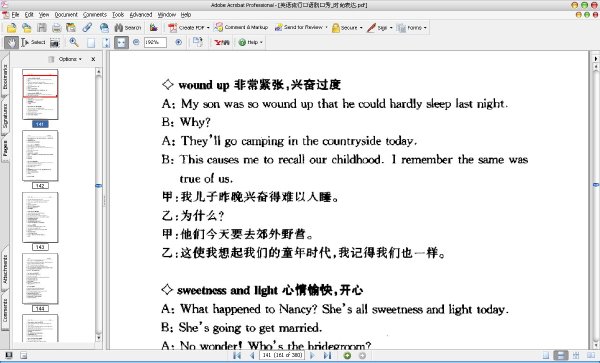Select the Zoom In magnifier tool
The width and height of the screenshot is (600, 363).
tap(74, 42)
